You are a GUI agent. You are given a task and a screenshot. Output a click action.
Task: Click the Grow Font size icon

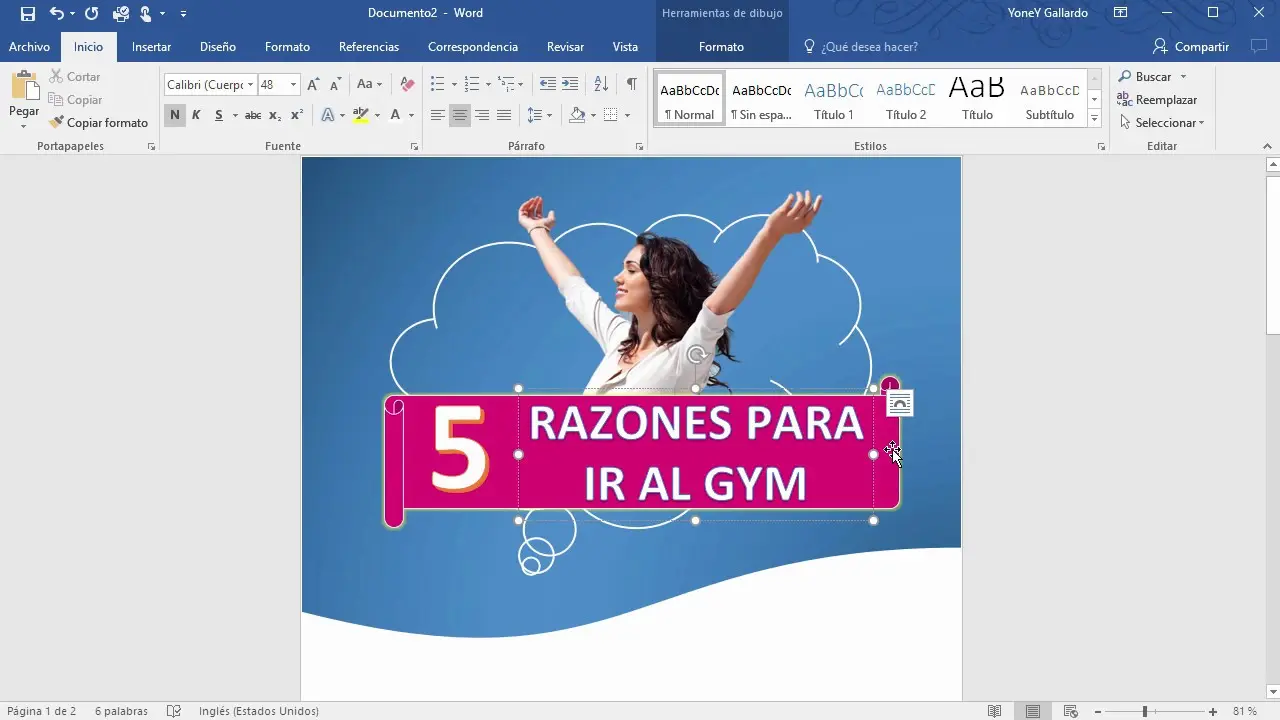tap(314, 85)
